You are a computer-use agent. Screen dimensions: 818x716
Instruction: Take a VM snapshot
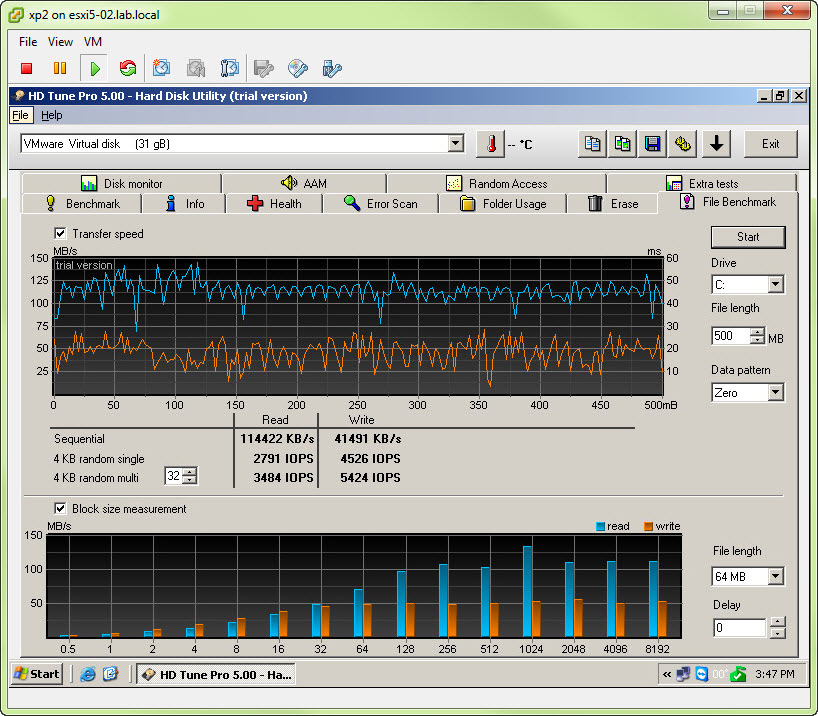coord(161,69)
